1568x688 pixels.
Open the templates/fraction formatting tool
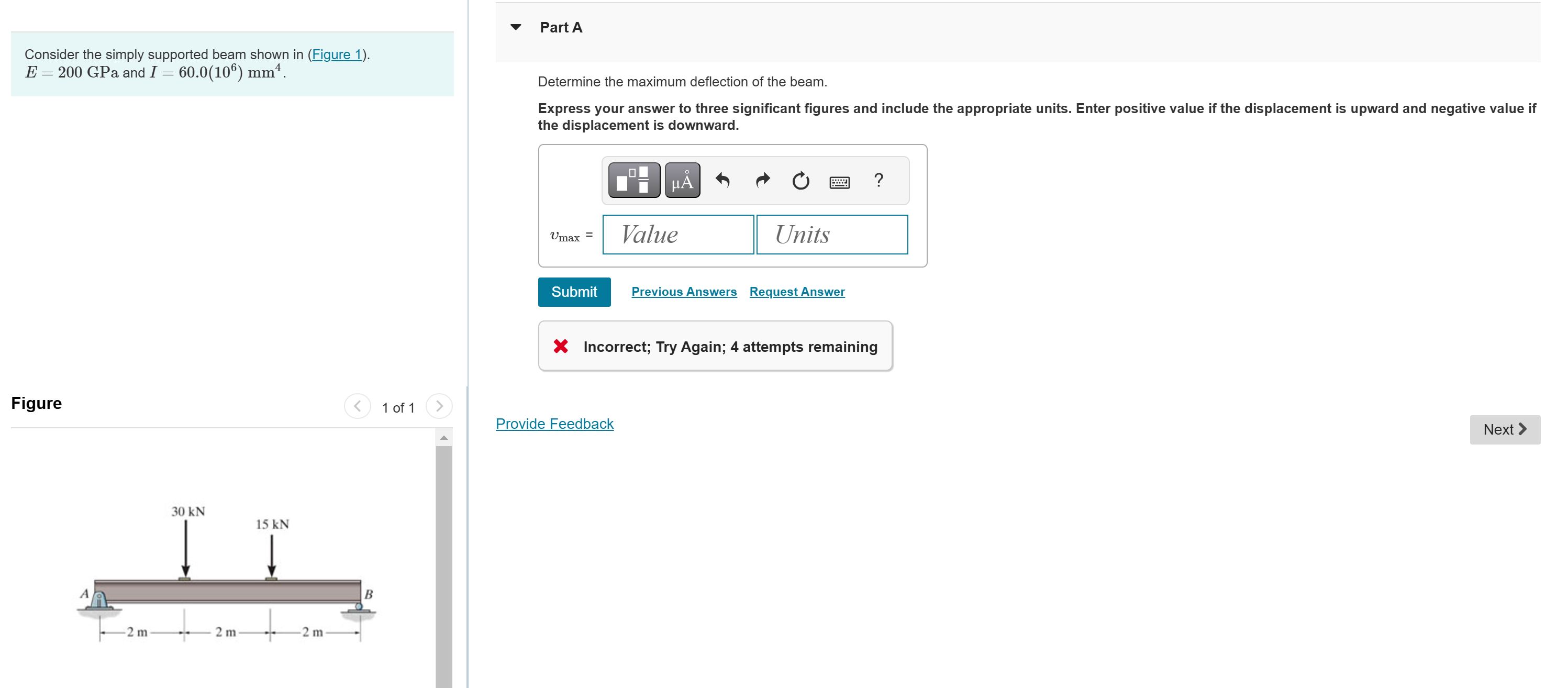(x=633, y=180)
